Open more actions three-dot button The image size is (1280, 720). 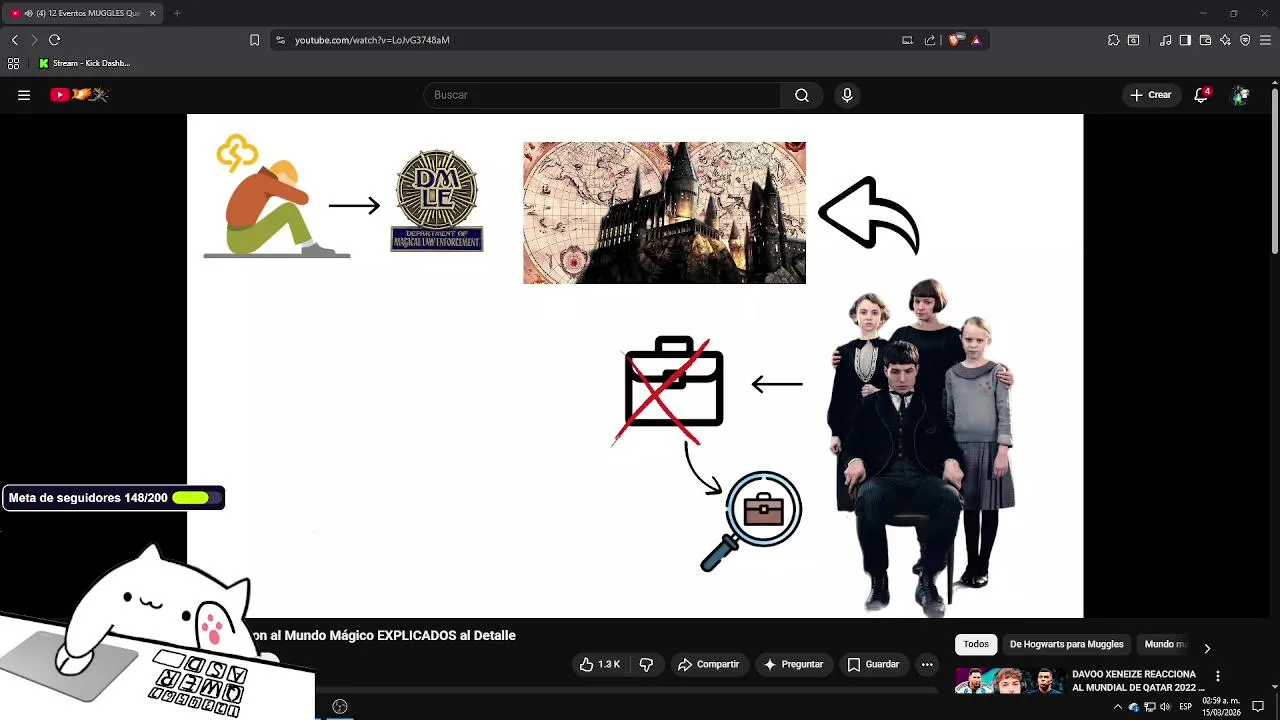(x=927, y=664)
